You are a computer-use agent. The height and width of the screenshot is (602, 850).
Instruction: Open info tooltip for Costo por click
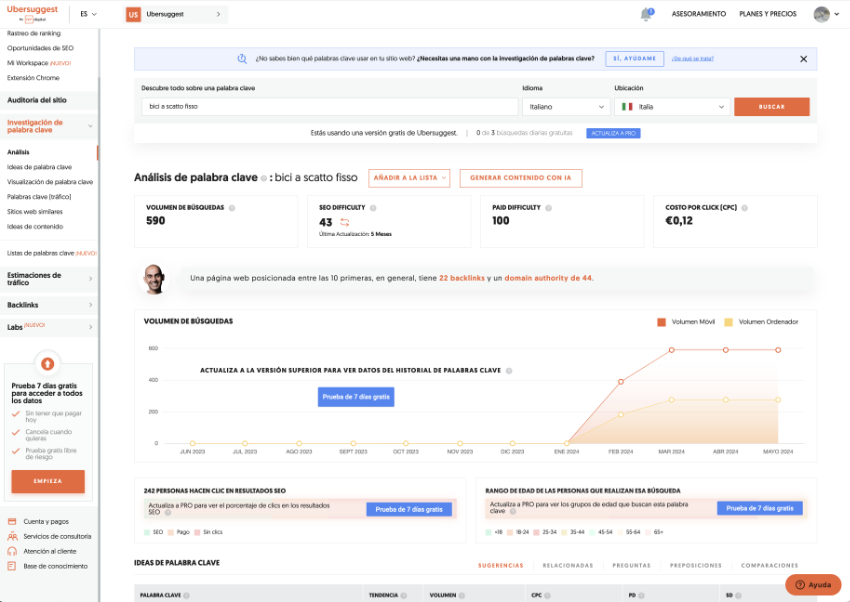[745, 208]
